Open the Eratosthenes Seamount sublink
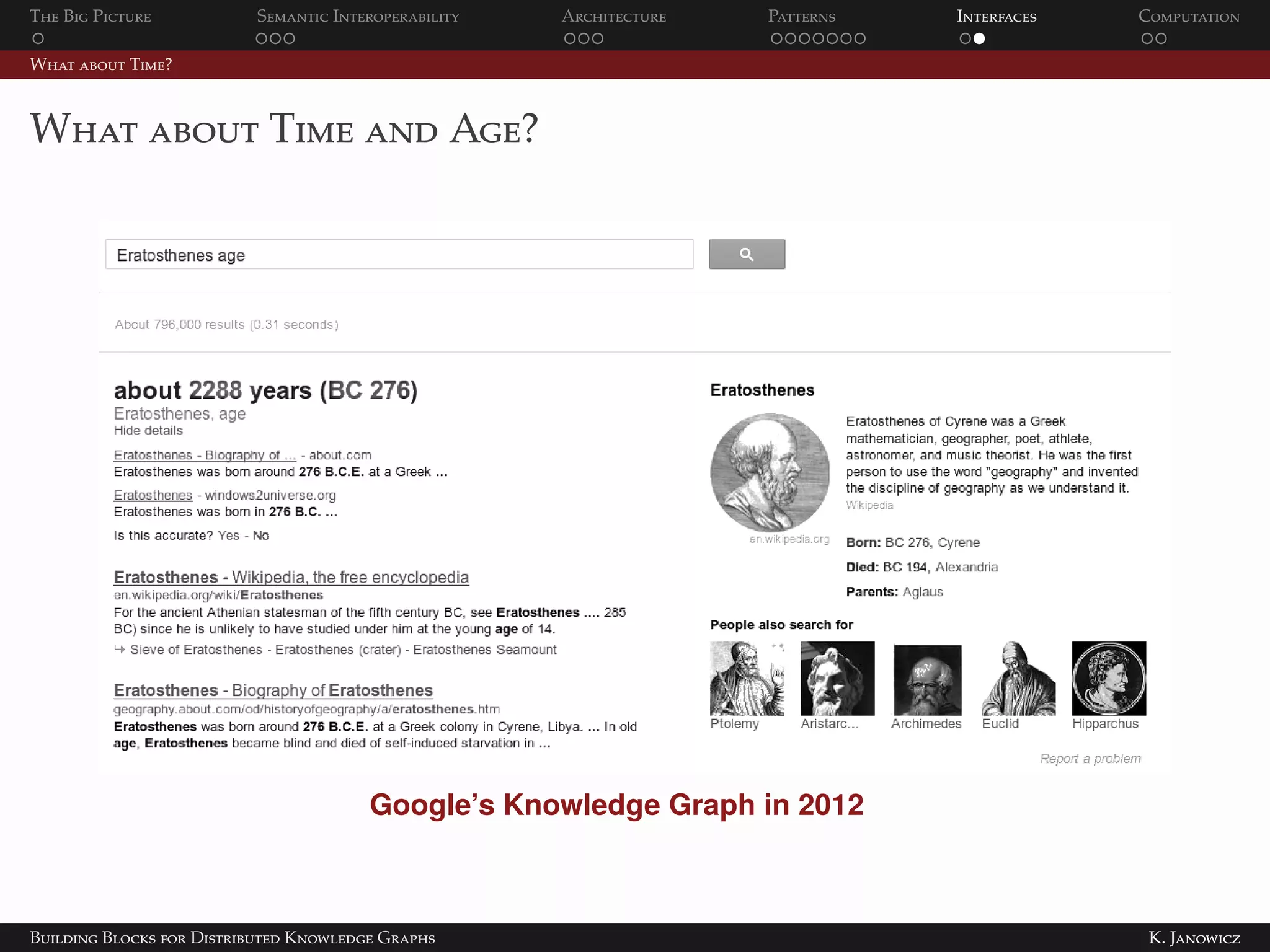This screenshot has width=1270, height=952. (485, 650)
